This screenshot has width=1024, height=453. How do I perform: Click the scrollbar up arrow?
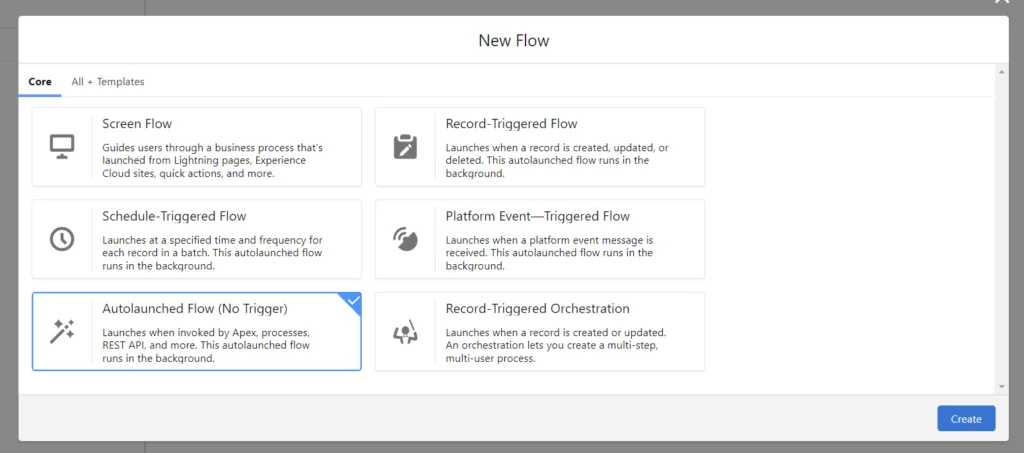tap(1002, 73)
